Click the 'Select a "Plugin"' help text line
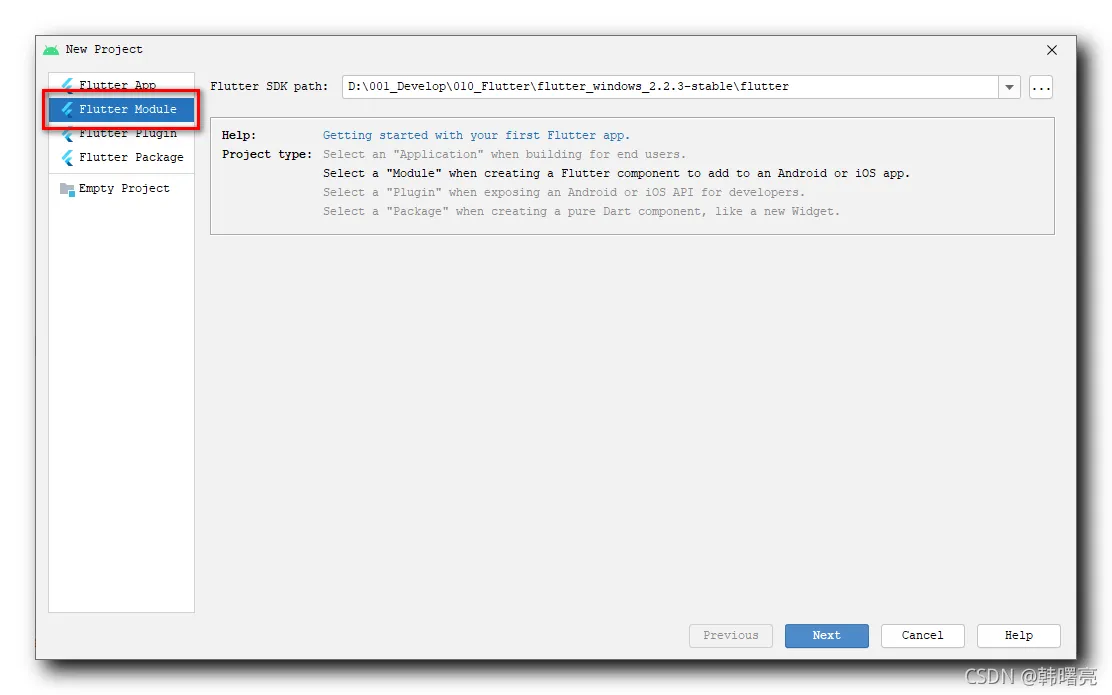 click(564, 193)
